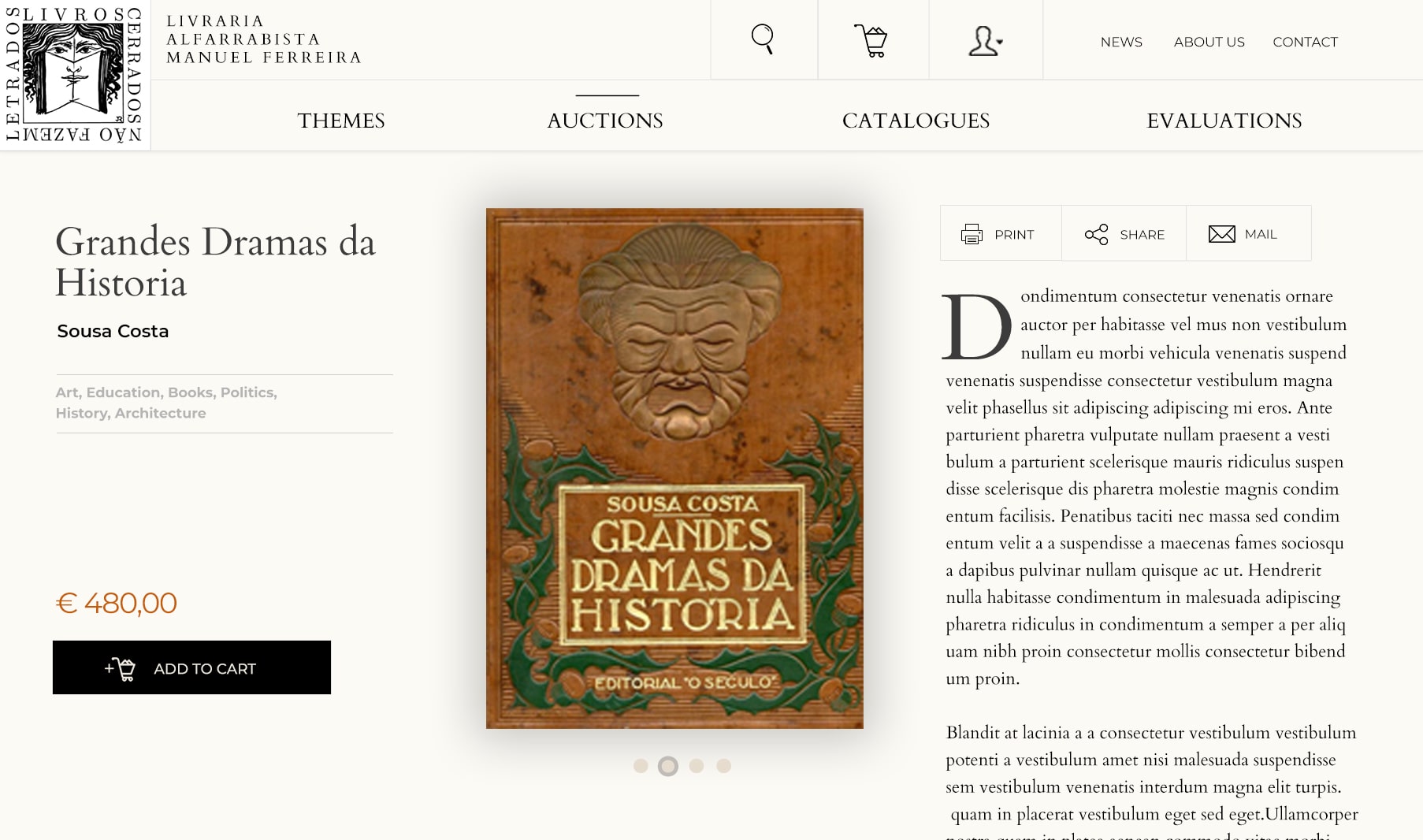Viewport: 1423px width, 840px height.
Task: Open the CONTACT page
Action: (x=1305, y=42)
